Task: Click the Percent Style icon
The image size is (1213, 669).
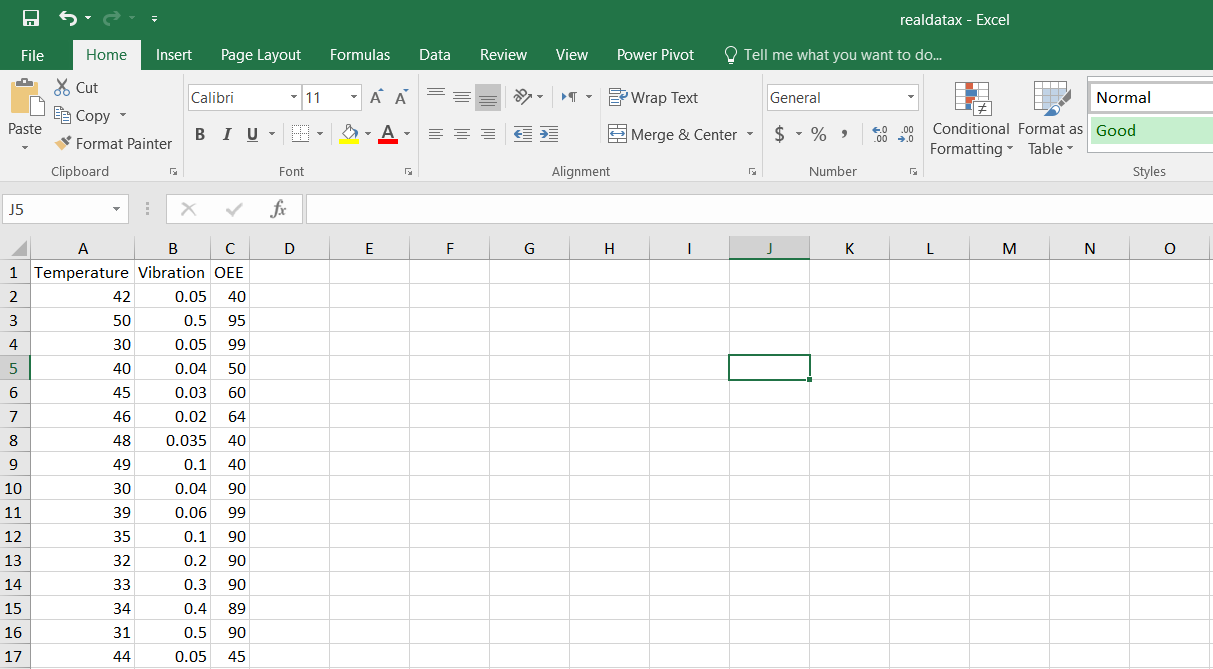Action: coord(818,134)
